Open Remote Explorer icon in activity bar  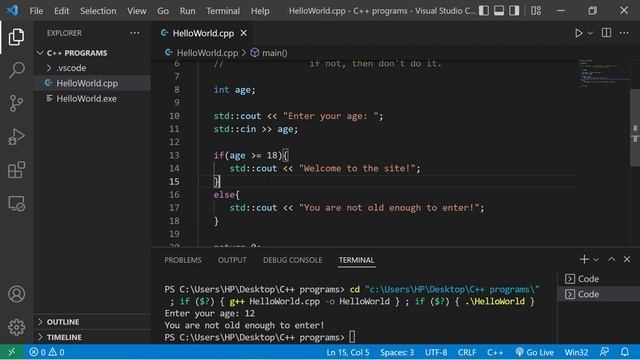click(16, 203)
